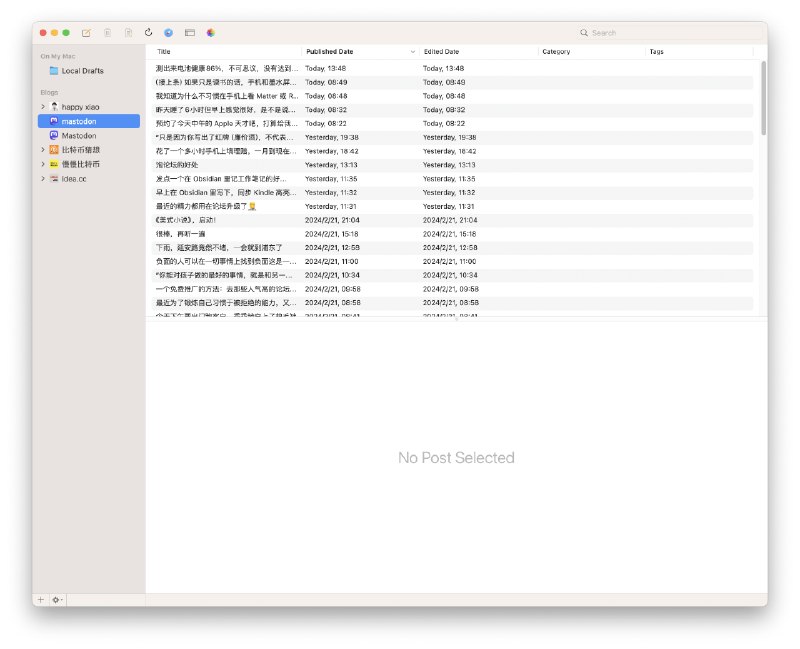Select the Local Drafts folder

(x=81, y=71)
